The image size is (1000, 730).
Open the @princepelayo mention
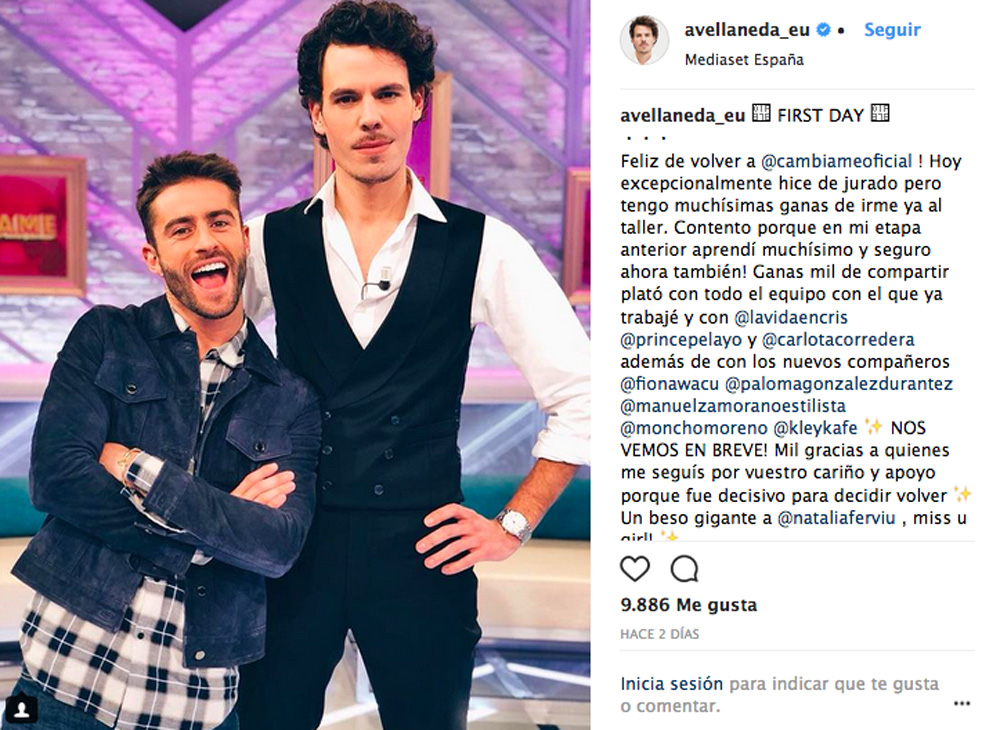point(681,340)
